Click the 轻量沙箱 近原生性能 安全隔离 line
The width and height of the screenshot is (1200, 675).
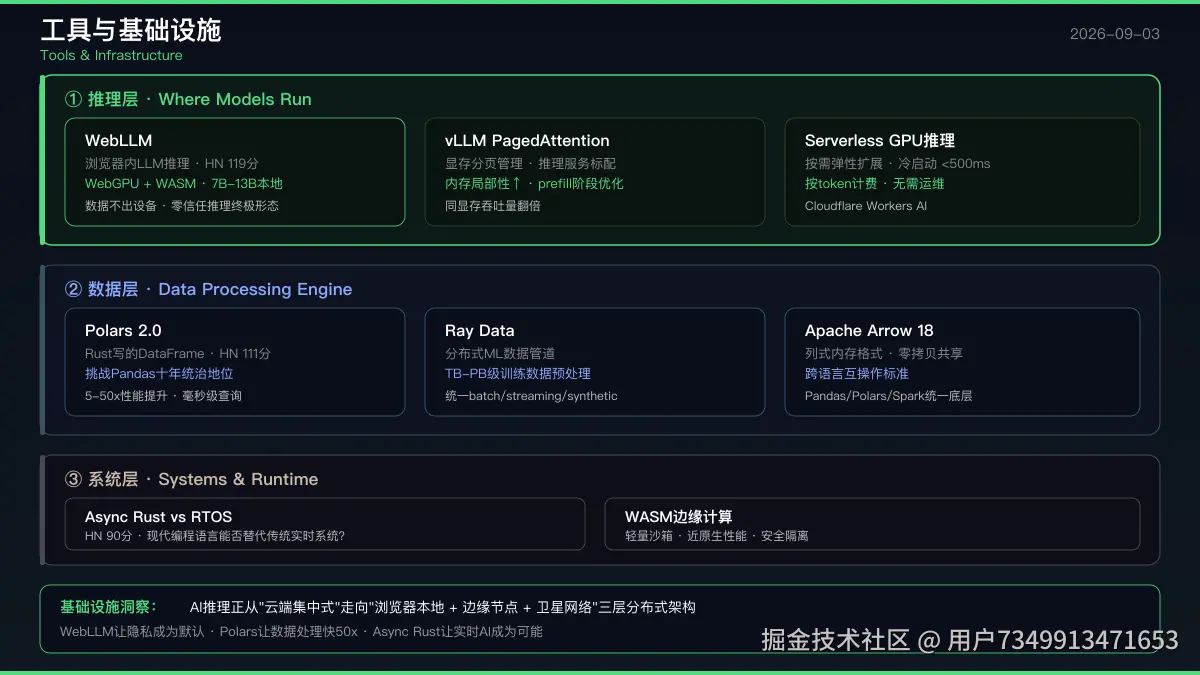pyautogui.click(x=717, y=536)
